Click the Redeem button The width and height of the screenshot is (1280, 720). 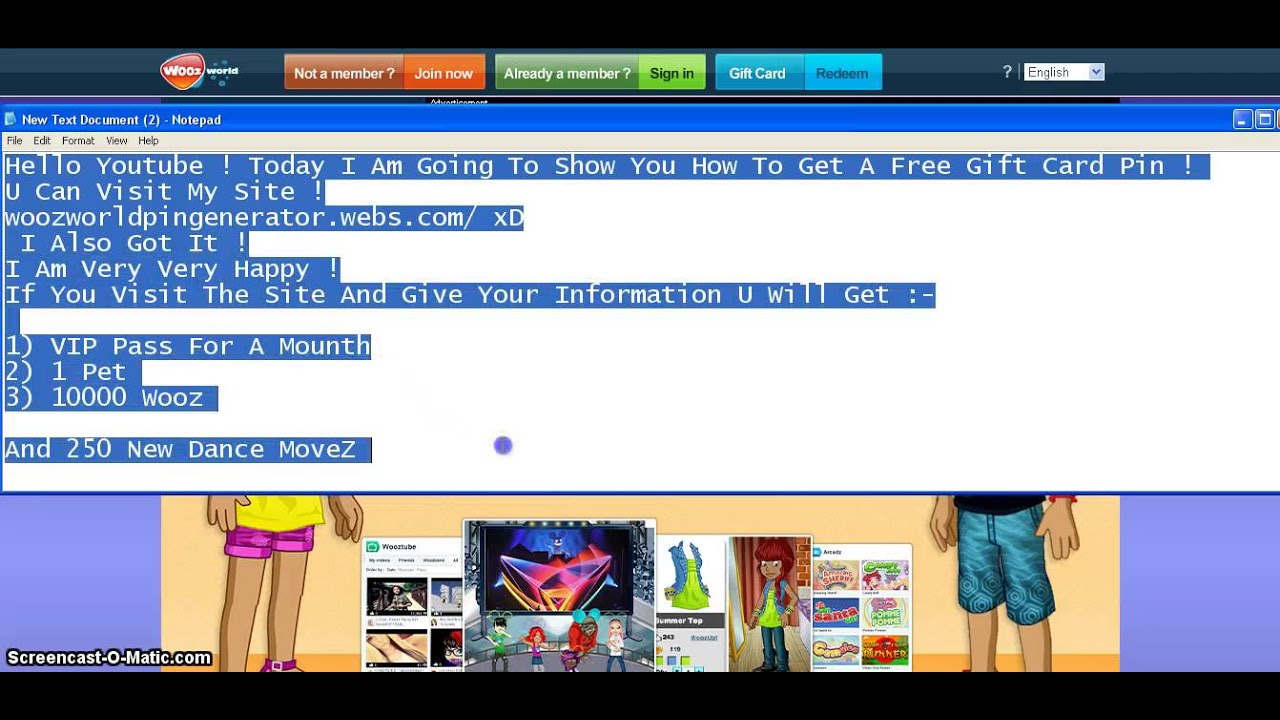coord(842,73)
